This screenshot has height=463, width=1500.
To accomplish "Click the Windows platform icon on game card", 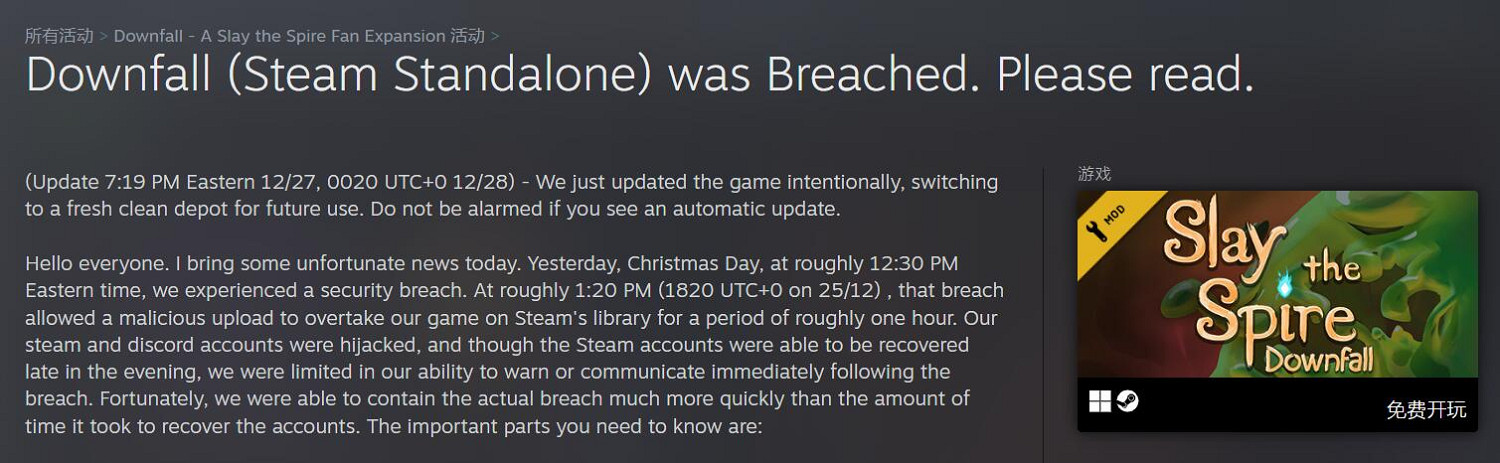I will 1100,402.
